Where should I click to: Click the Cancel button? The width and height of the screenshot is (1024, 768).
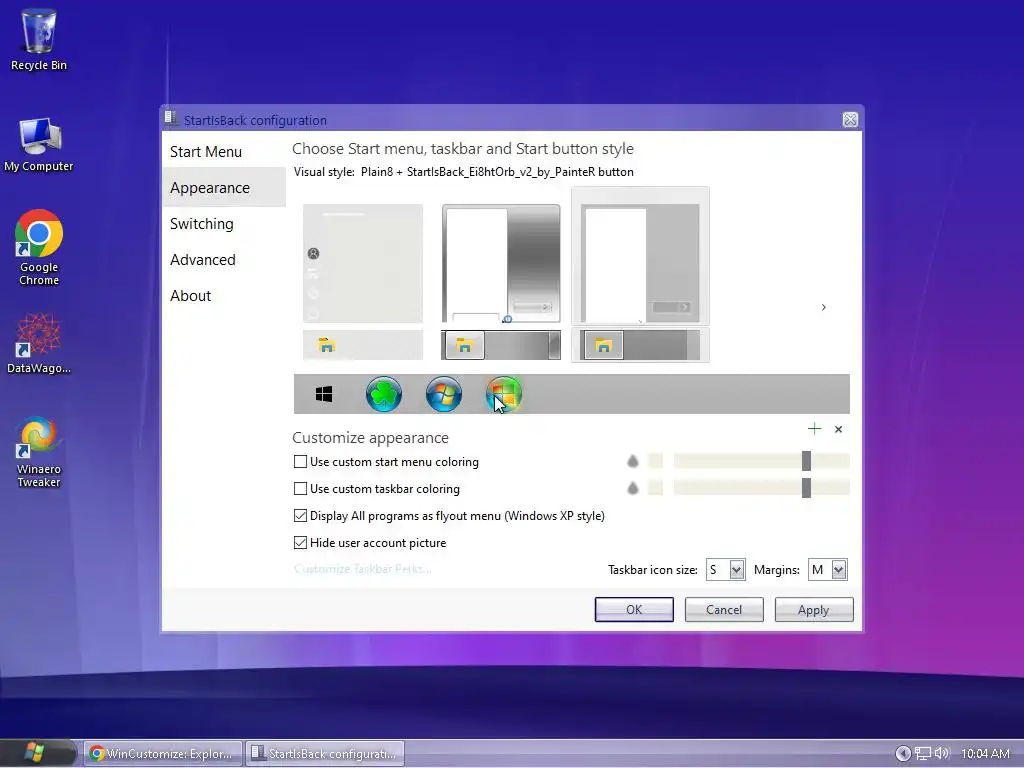click(x=724, y=609)
